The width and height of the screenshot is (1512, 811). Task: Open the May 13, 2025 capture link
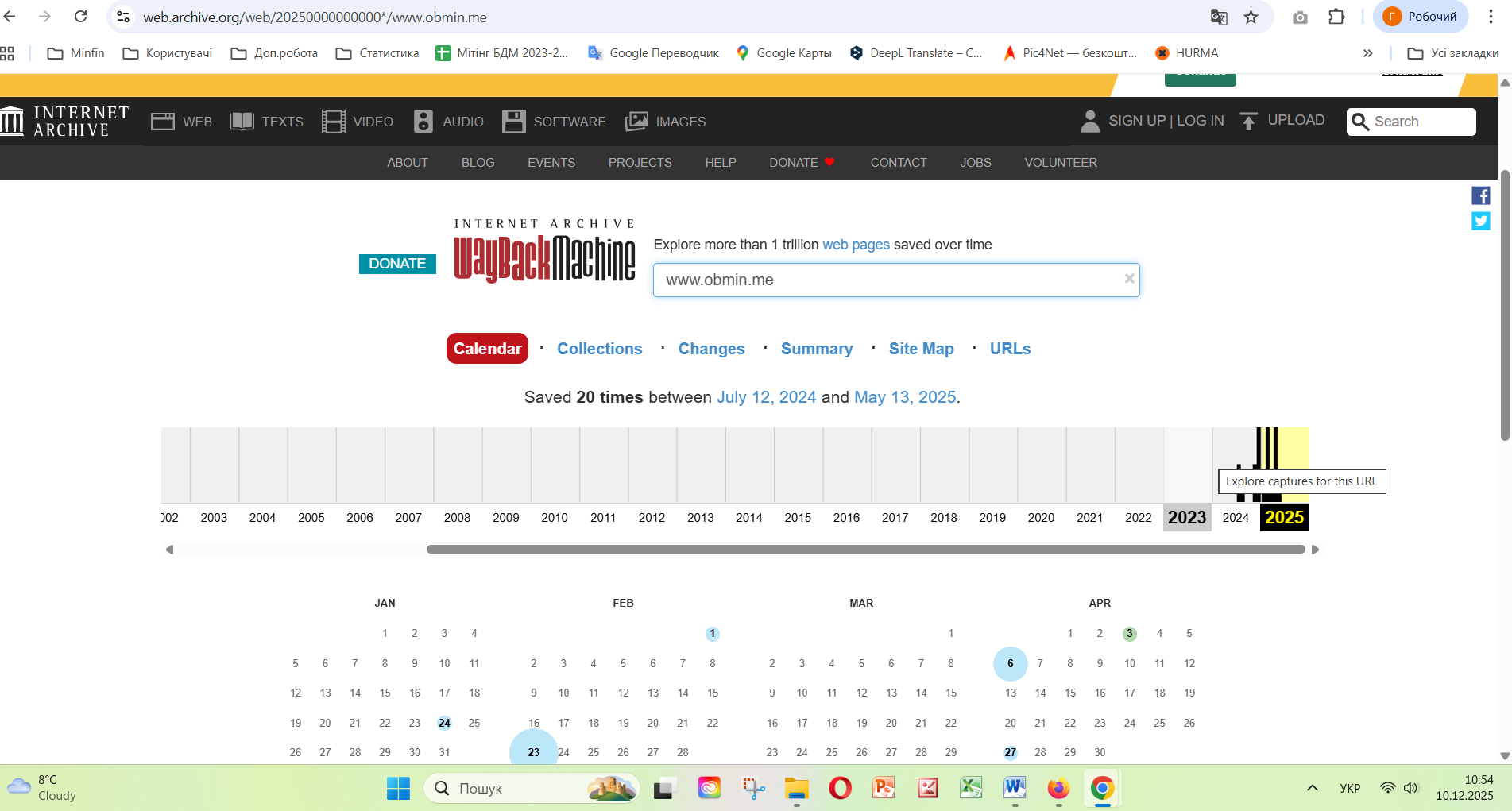point(905,397)
